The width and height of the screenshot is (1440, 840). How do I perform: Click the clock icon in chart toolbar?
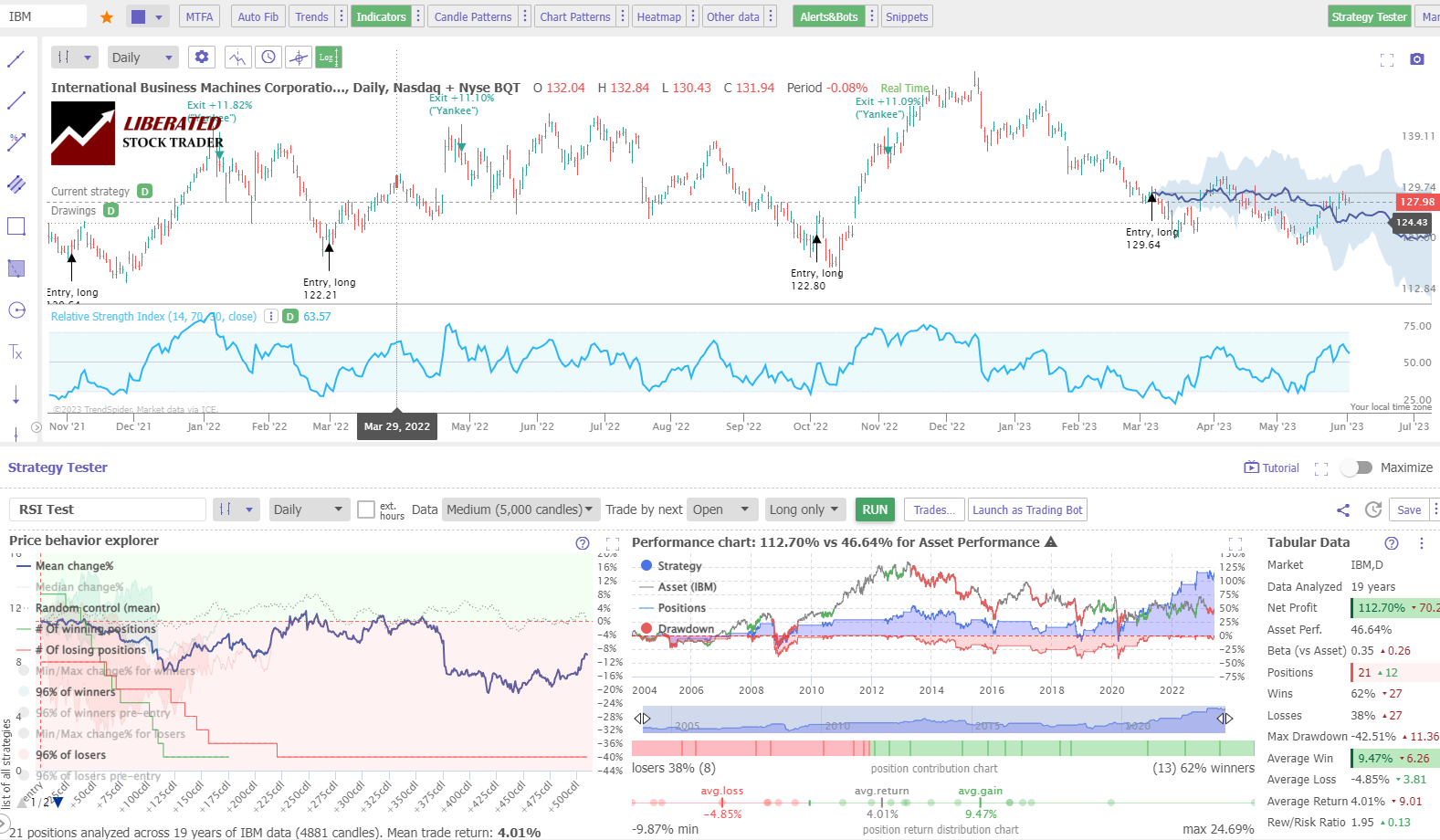(268, 58)
